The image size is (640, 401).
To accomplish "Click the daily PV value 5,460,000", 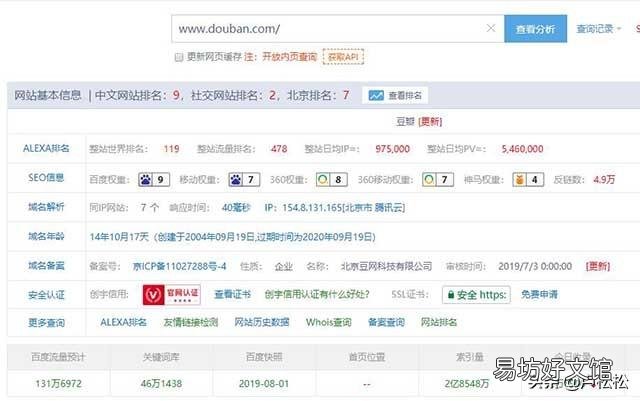I will coord(522,149).
